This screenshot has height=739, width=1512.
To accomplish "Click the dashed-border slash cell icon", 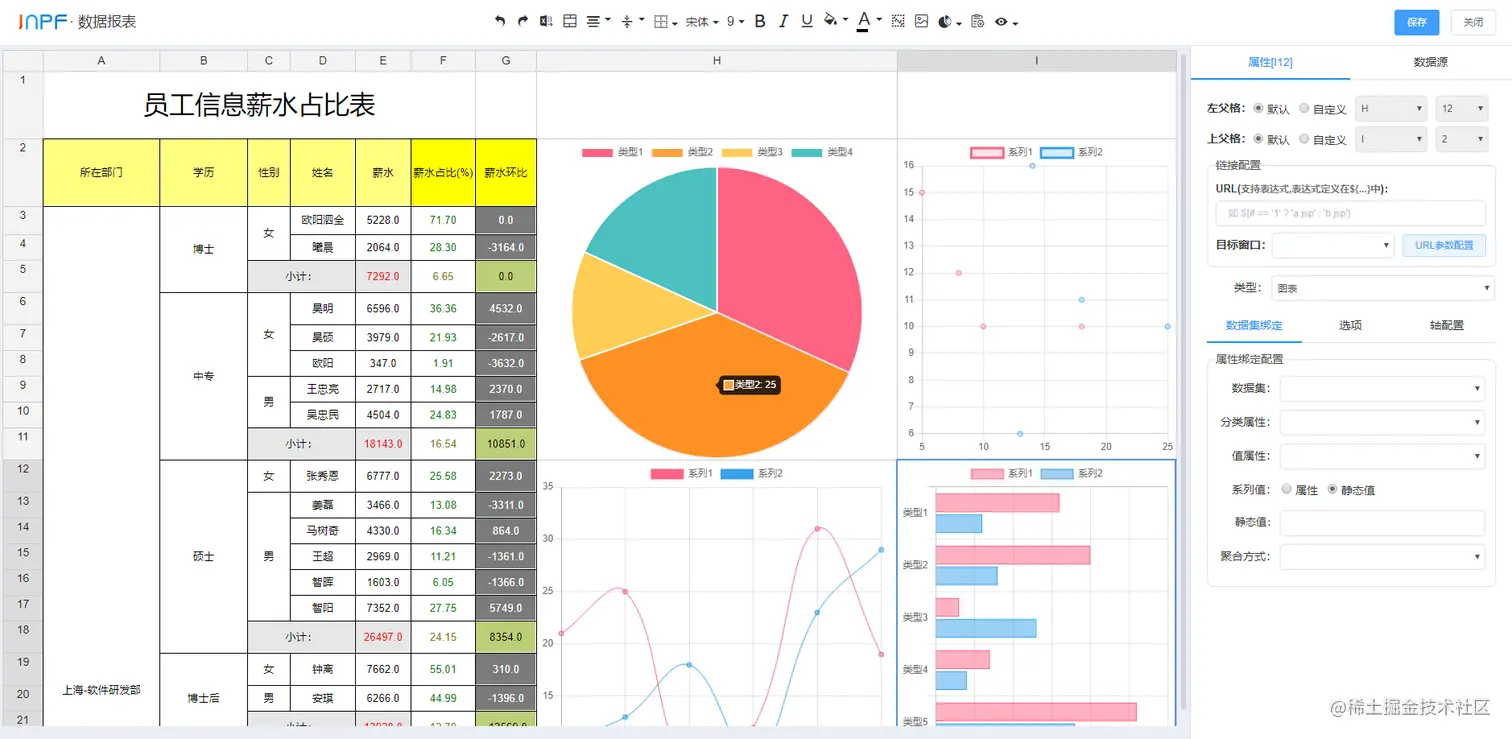I will [898, 21].
